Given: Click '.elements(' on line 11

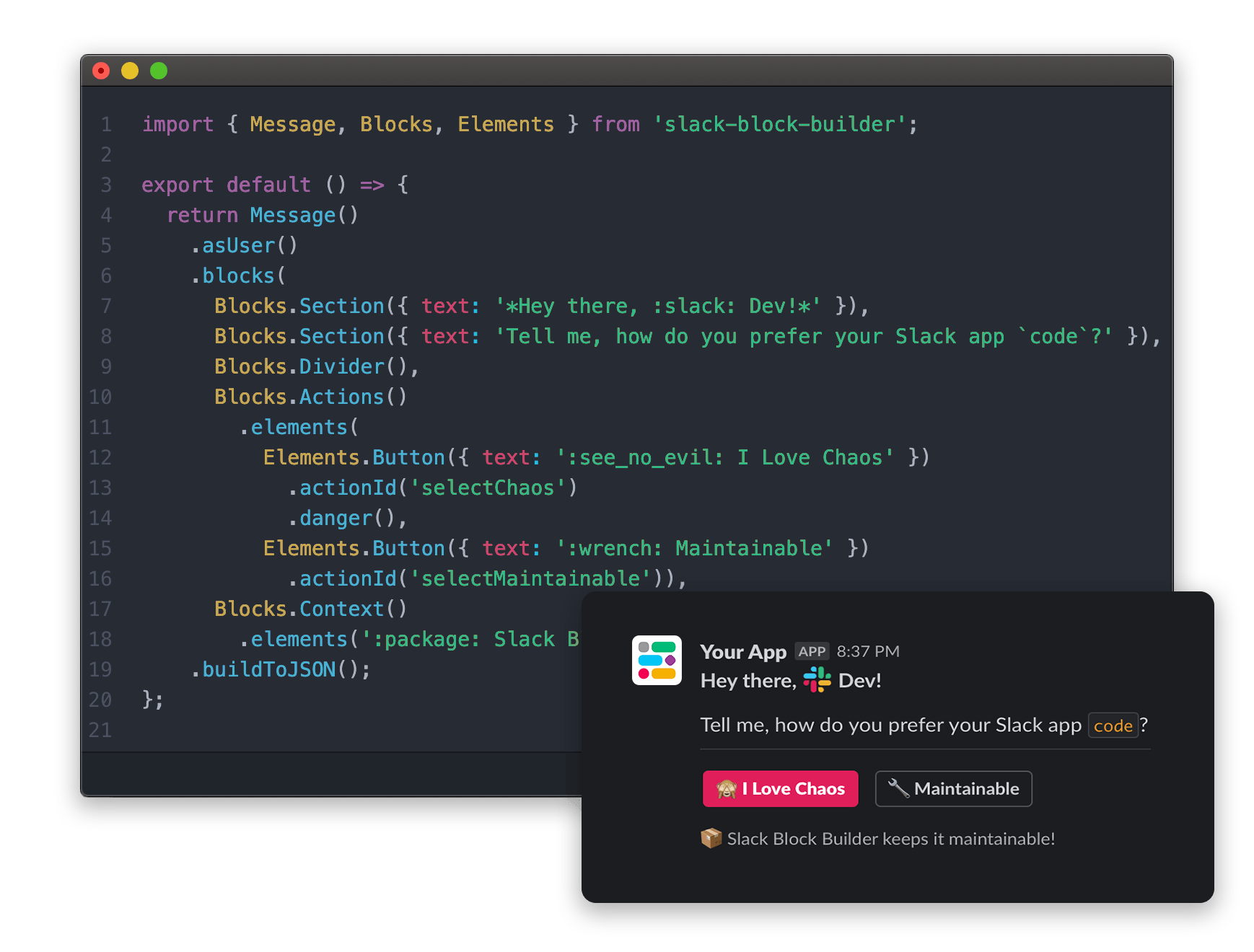Looking at the screenshot, I should pyautogui.click(x=299, y=427).
